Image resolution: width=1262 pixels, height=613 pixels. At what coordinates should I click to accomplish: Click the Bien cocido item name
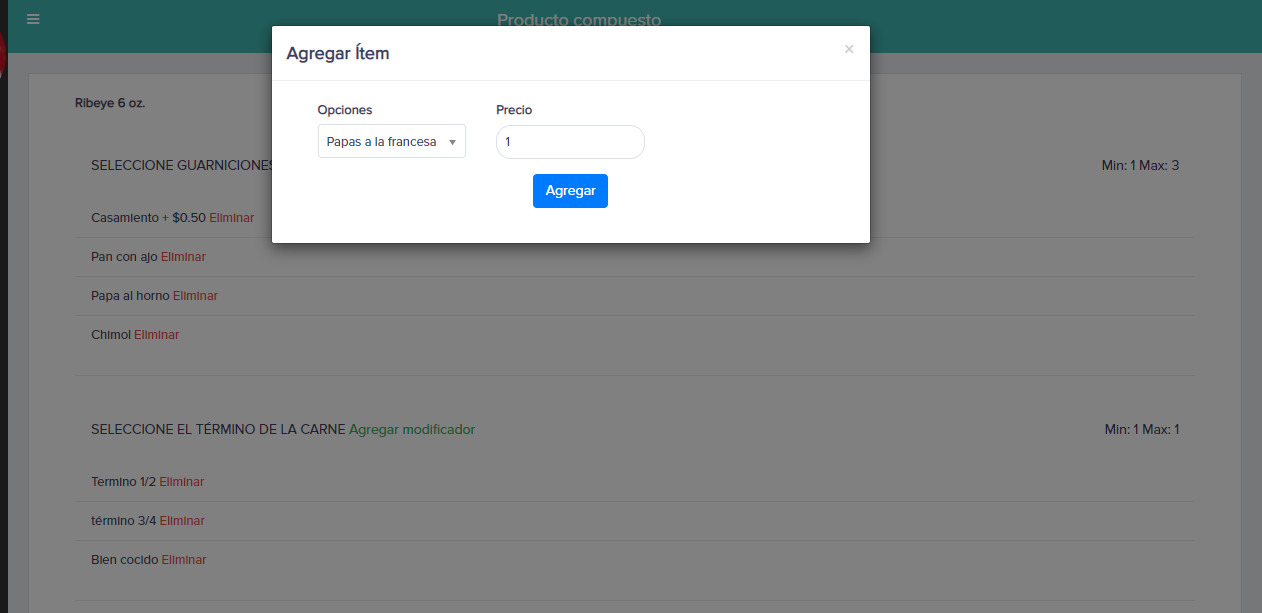pos(125,560)
